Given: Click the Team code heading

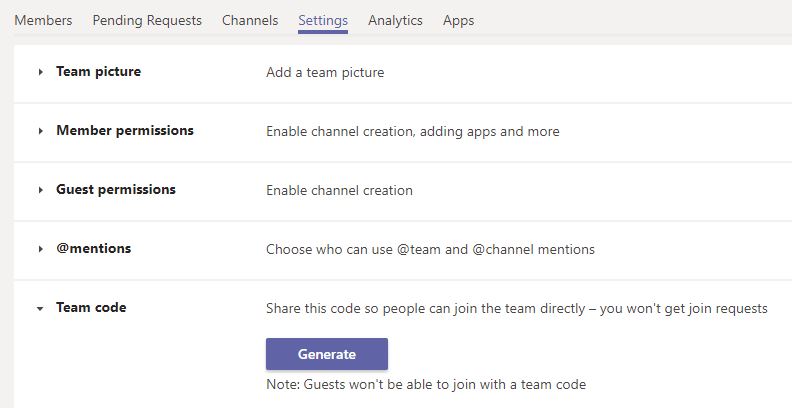Looking at the screenshot, I should tap(91, 308).
